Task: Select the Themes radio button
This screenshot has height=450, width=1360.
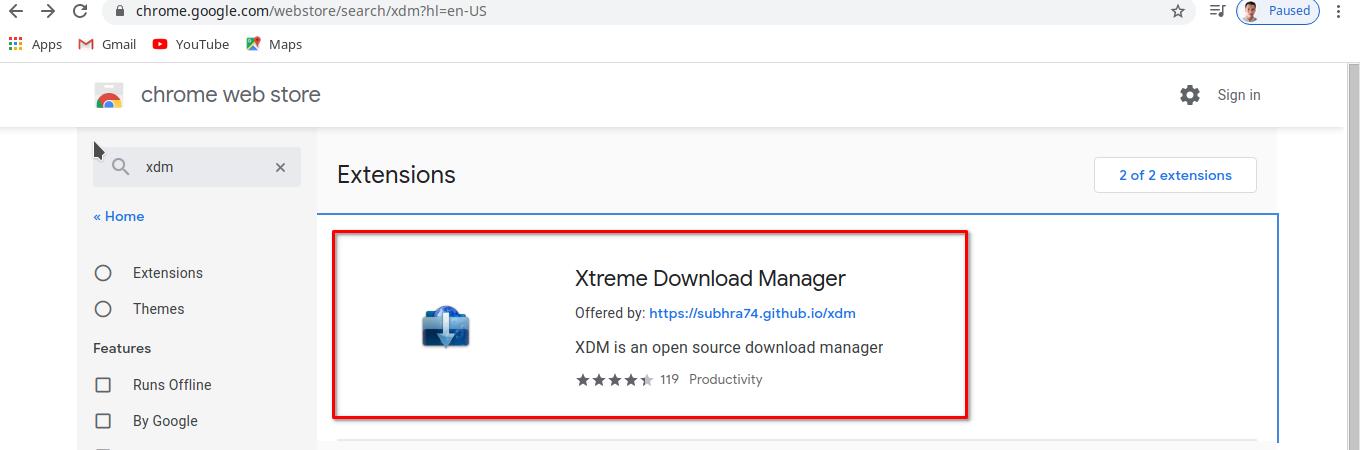Action: 103,309
